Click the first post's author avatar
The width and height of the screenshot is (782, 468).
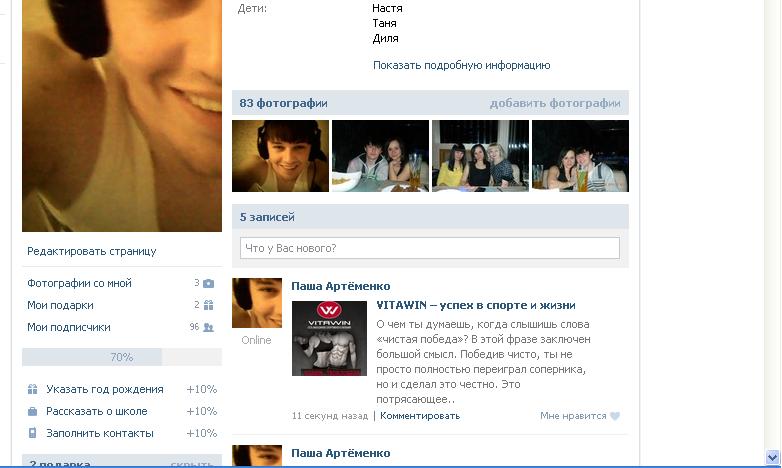coord(257,303)
